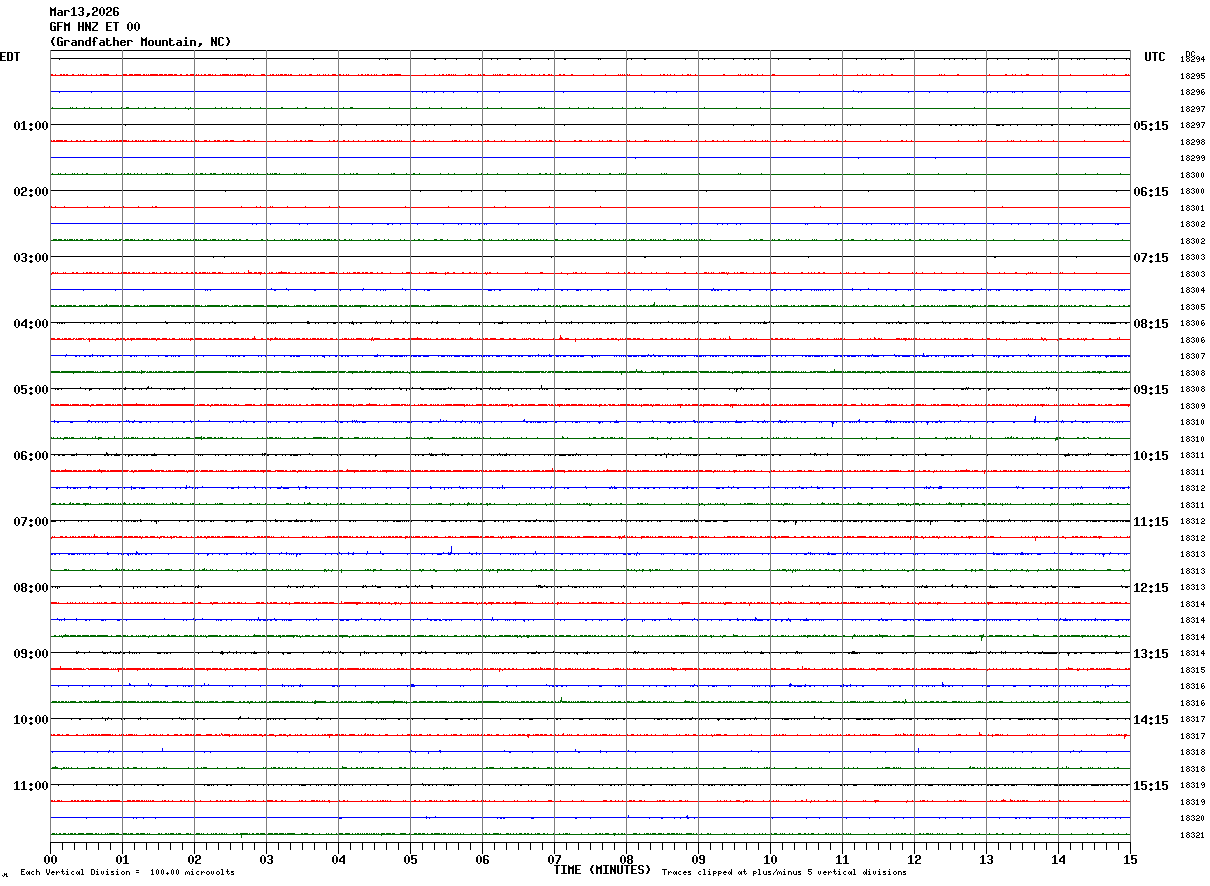This screenshot has height=886, width=1210.
Task: Click the "04" minute label on time axis
Action: pos(338,859)
